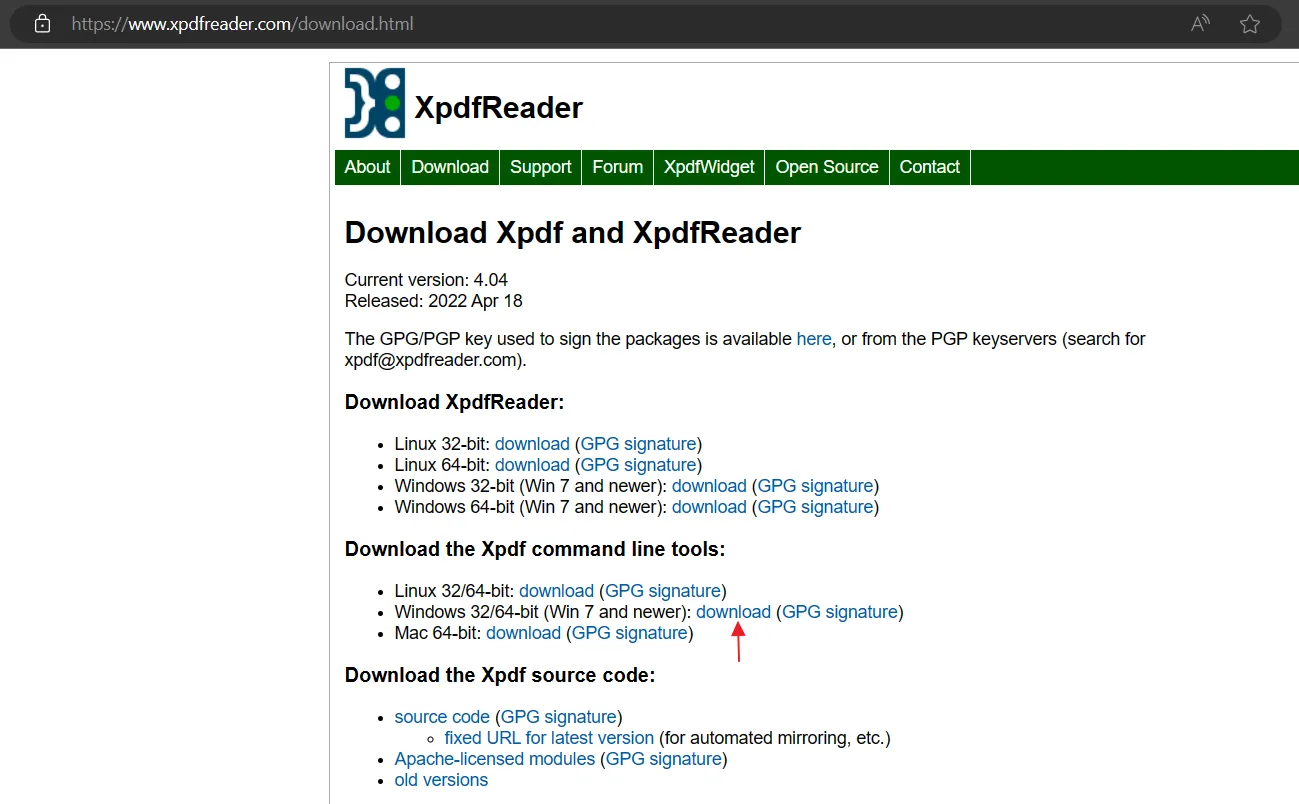Open the Contact page

tap(928, 167)
